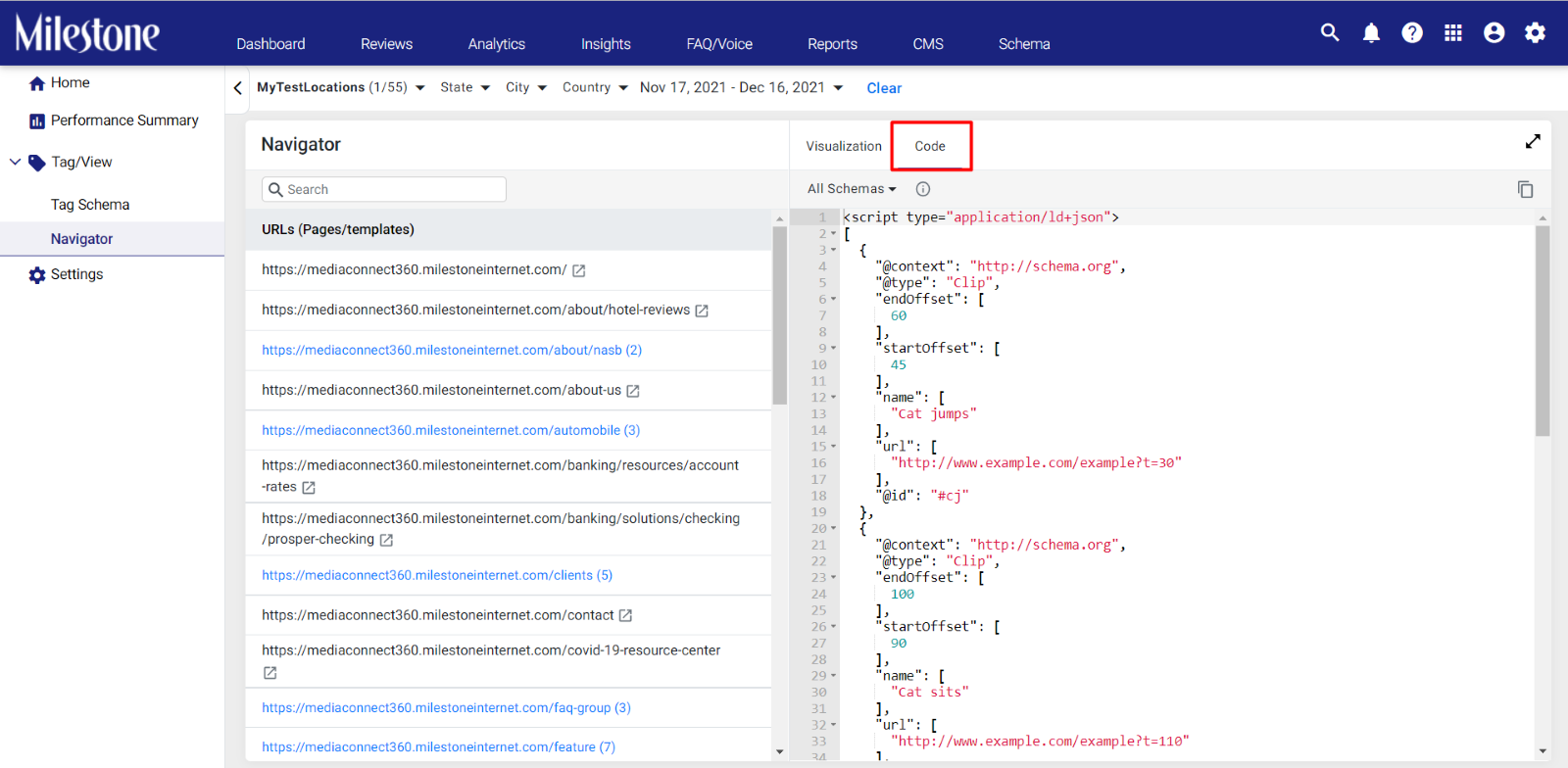Open the All Schemas dropdown

pyautogui.click(x=852, y=189)
